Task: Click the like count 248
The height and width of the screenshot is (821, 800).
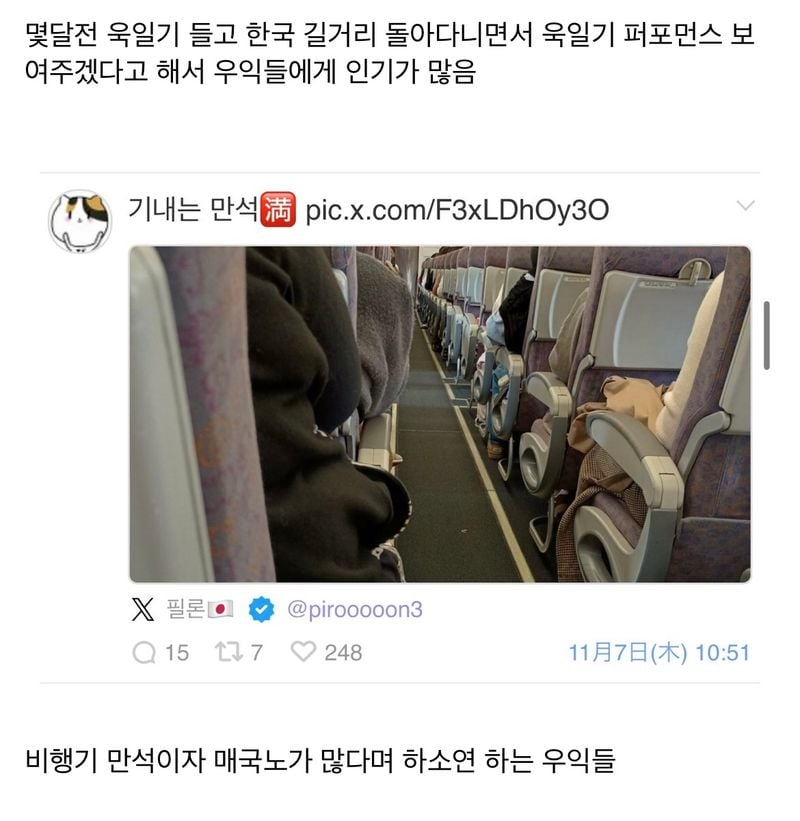Action: pos(343,653)
